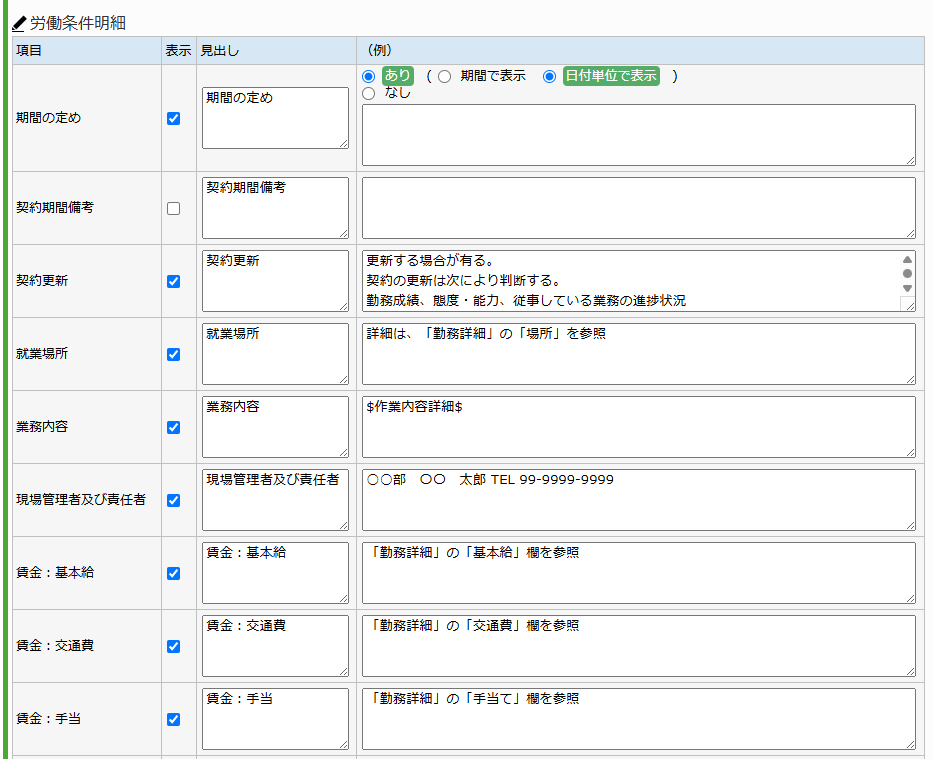Choose the 日付単位で表示 radio option
933x759 pixels.
point(549,76)
